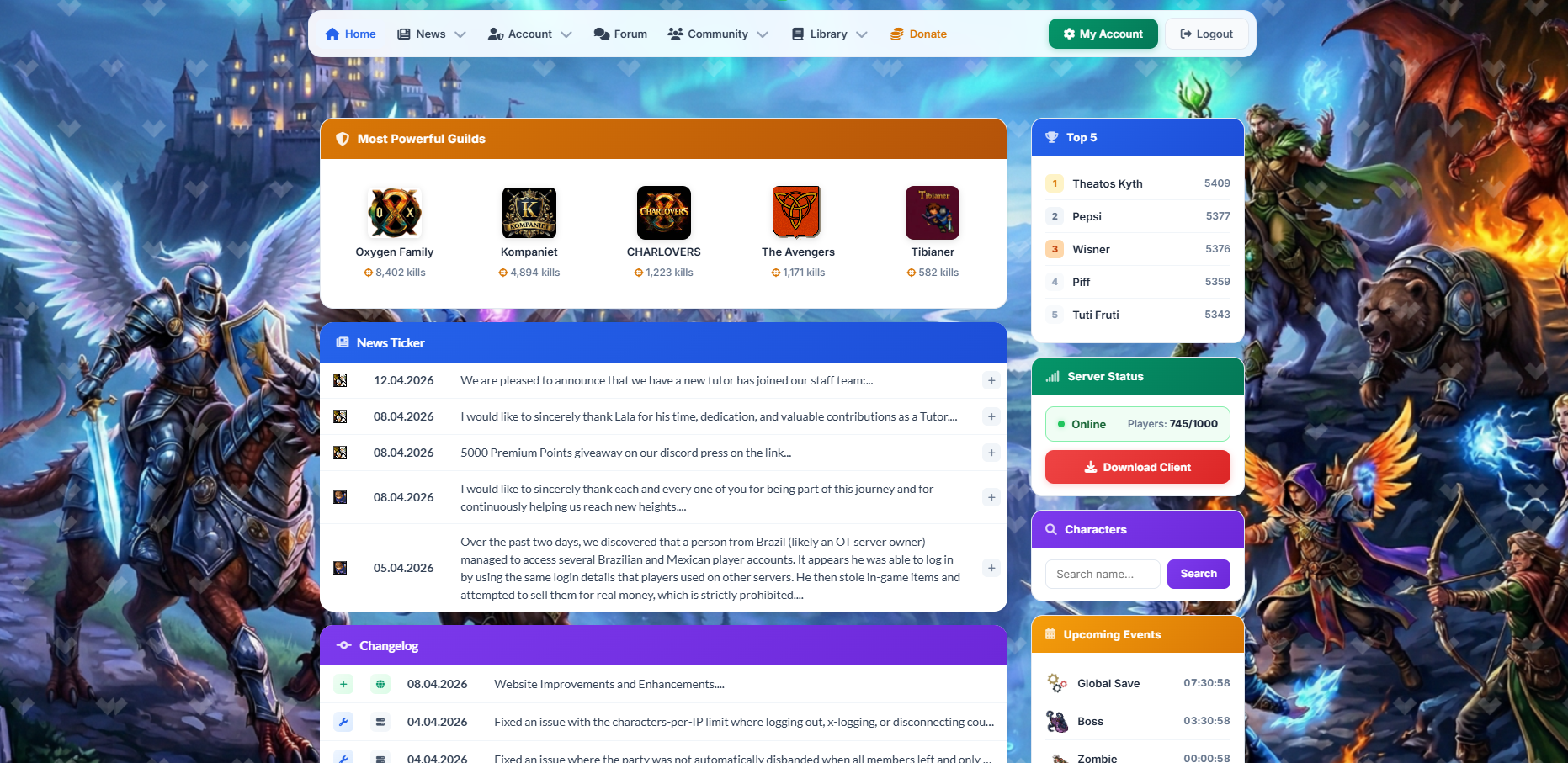The height and width of the screenshot is (763, 1568).
Task: Focus the Search name input field
Action: (x=1103, y=574)
